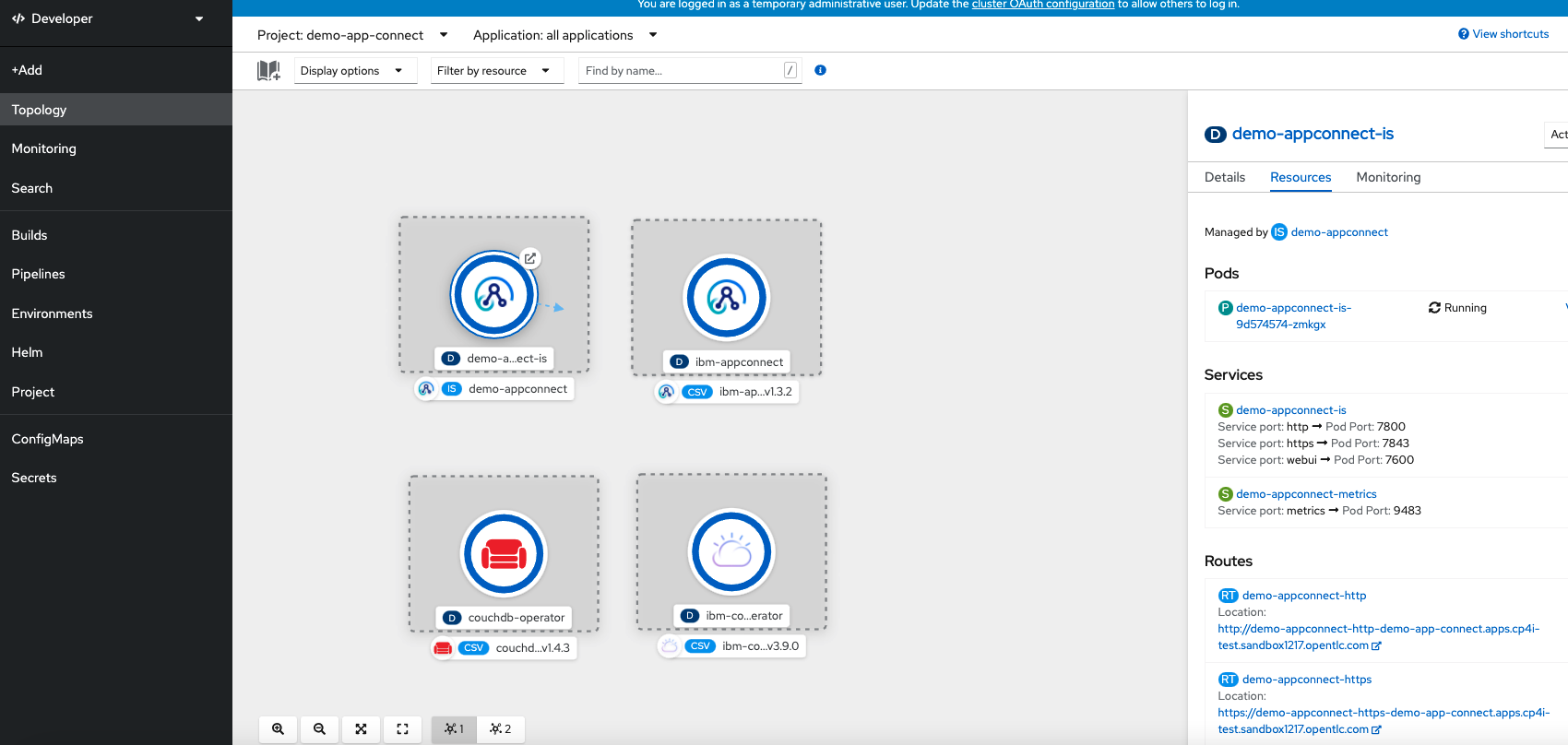Image resolution: width=1568 pixels, height=745 pixels.
Task: Switch to graph layout 2
Action: click(x=501, y=728)
